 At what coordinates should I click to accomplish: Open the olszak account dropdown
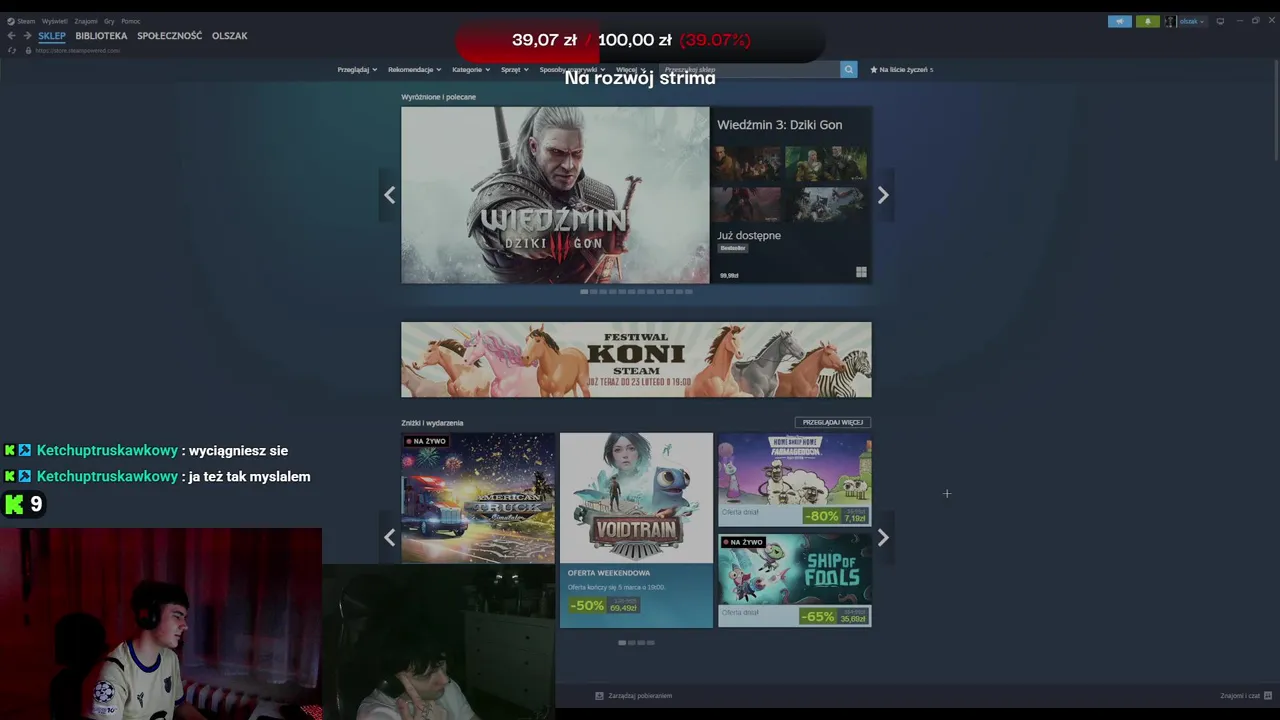(x=1191, y=21)
